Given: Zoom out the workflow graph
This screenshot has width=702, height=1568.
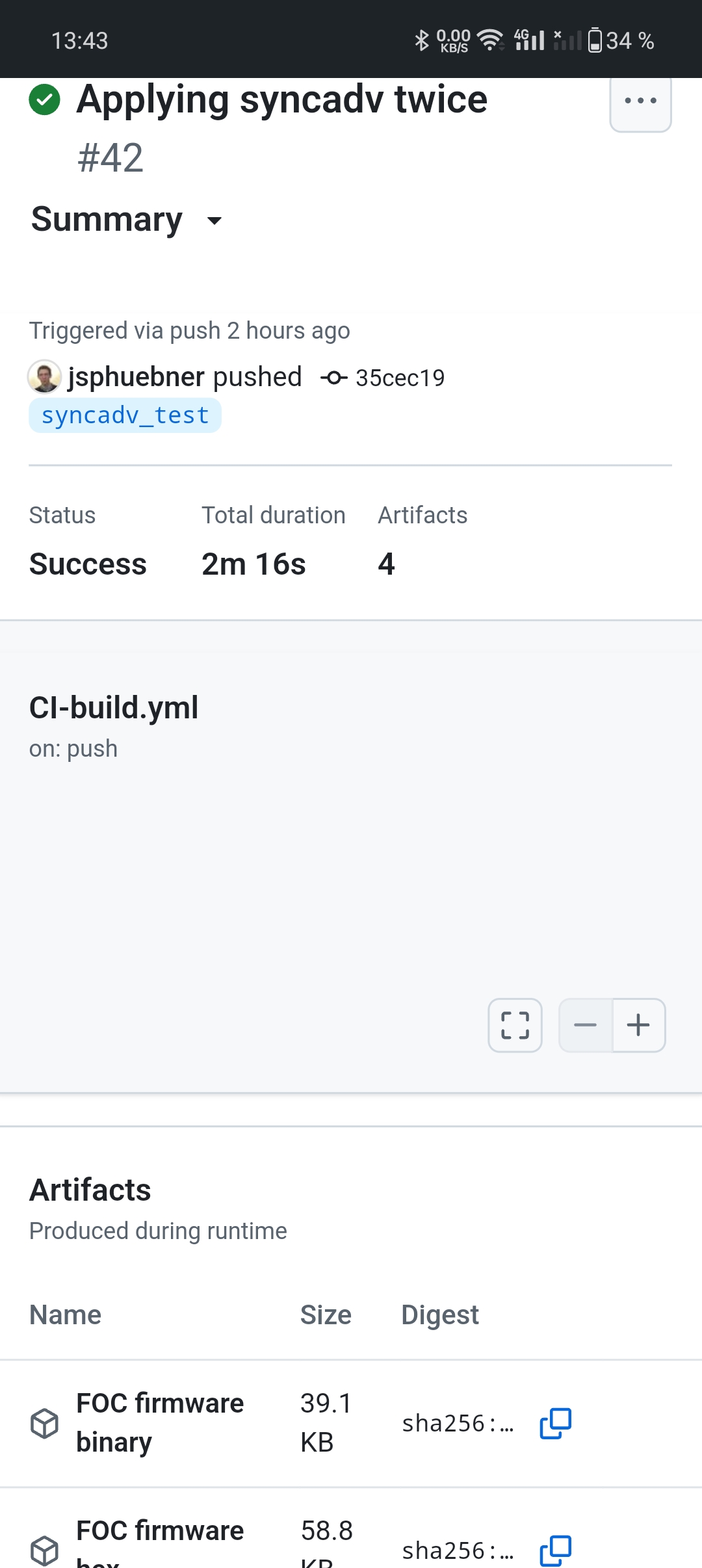Looking at the screenshot, I should tap(586, 1025).
